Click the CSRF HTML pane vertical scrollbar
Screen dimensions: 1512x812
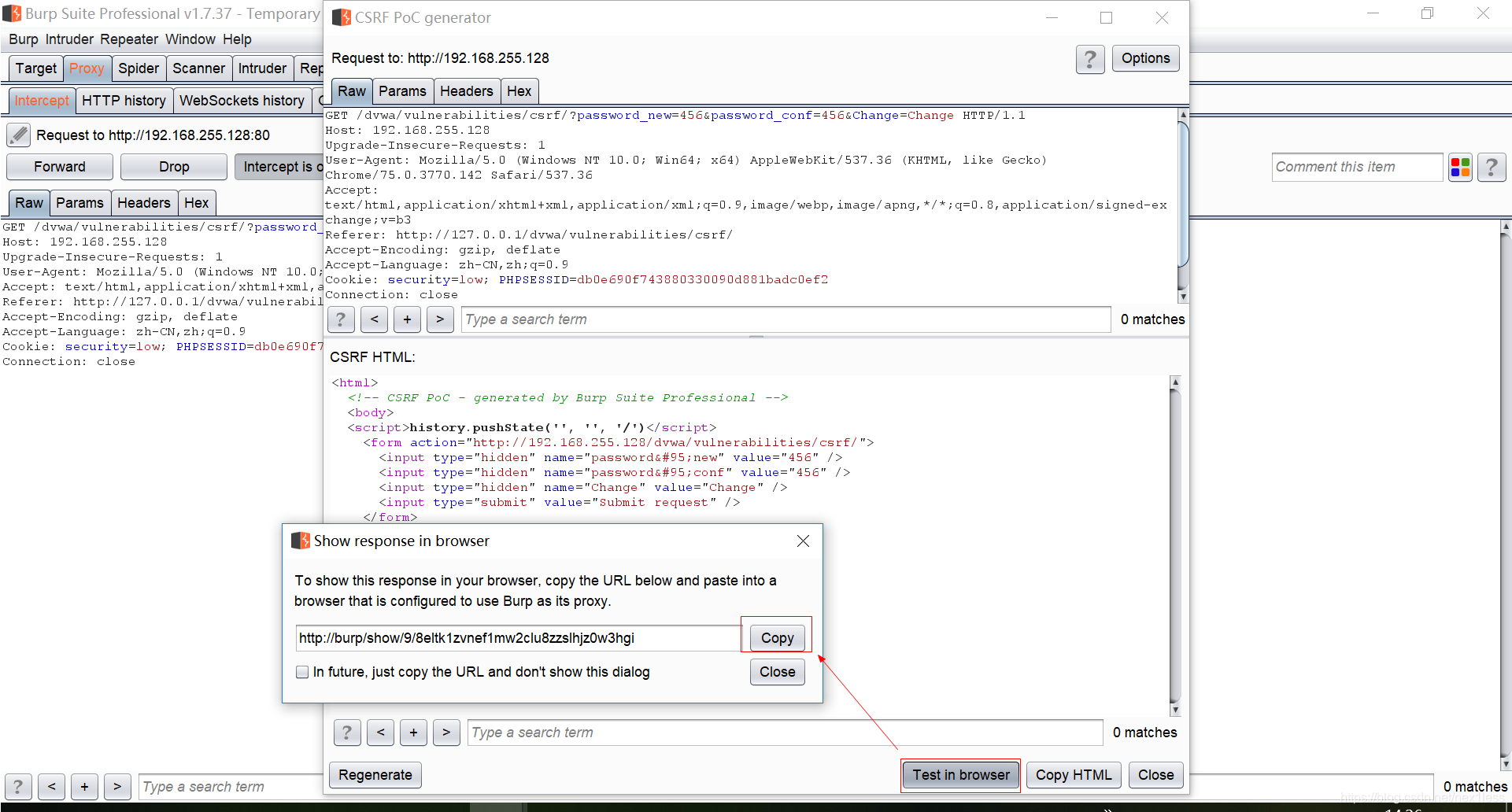pyautogui.click(x=1176, y=546)
